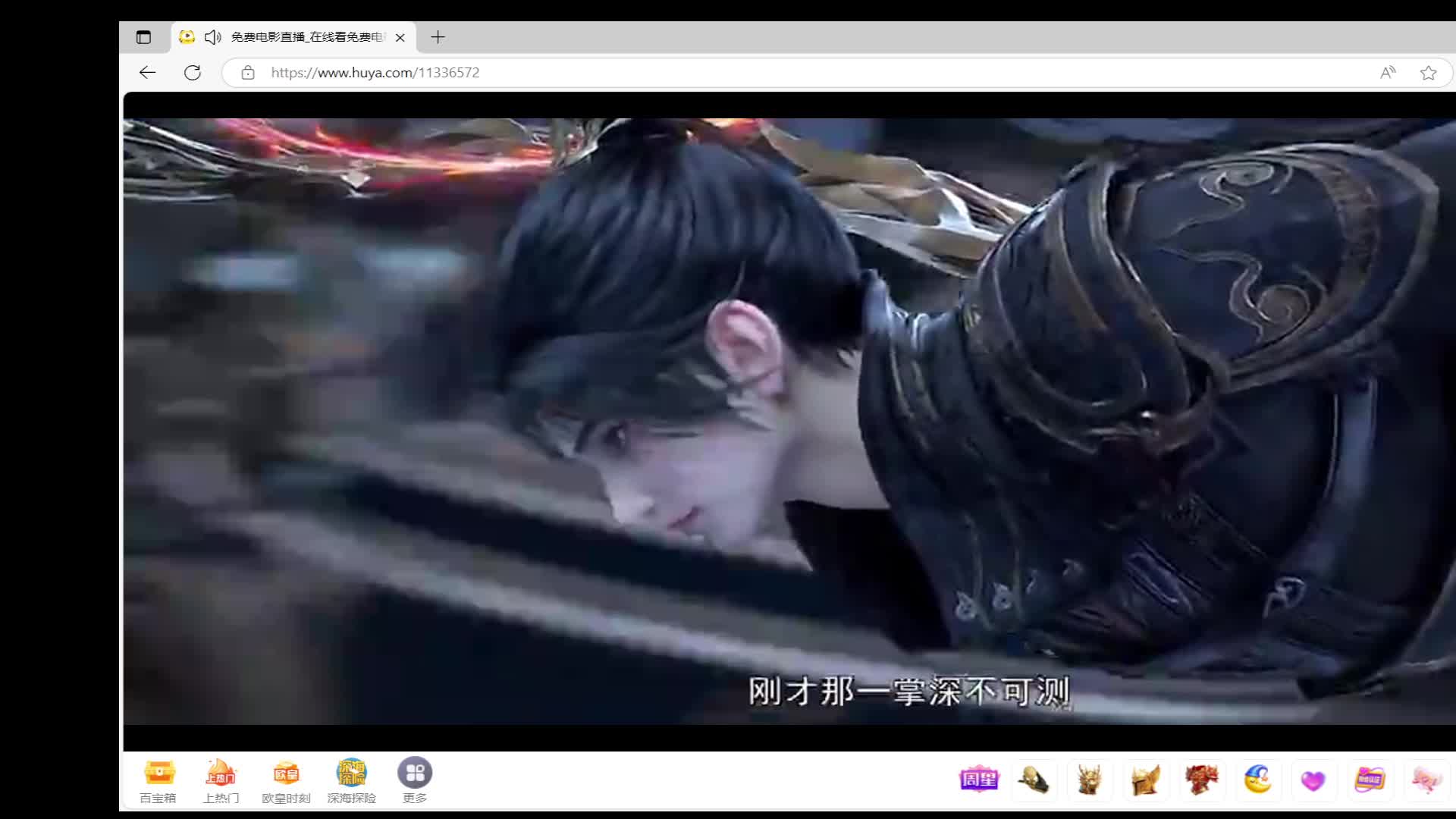Image resolution: width=1456 pixels, height=819 pixels.
Task: Show more activities via 更多
Action: (415, 781)
